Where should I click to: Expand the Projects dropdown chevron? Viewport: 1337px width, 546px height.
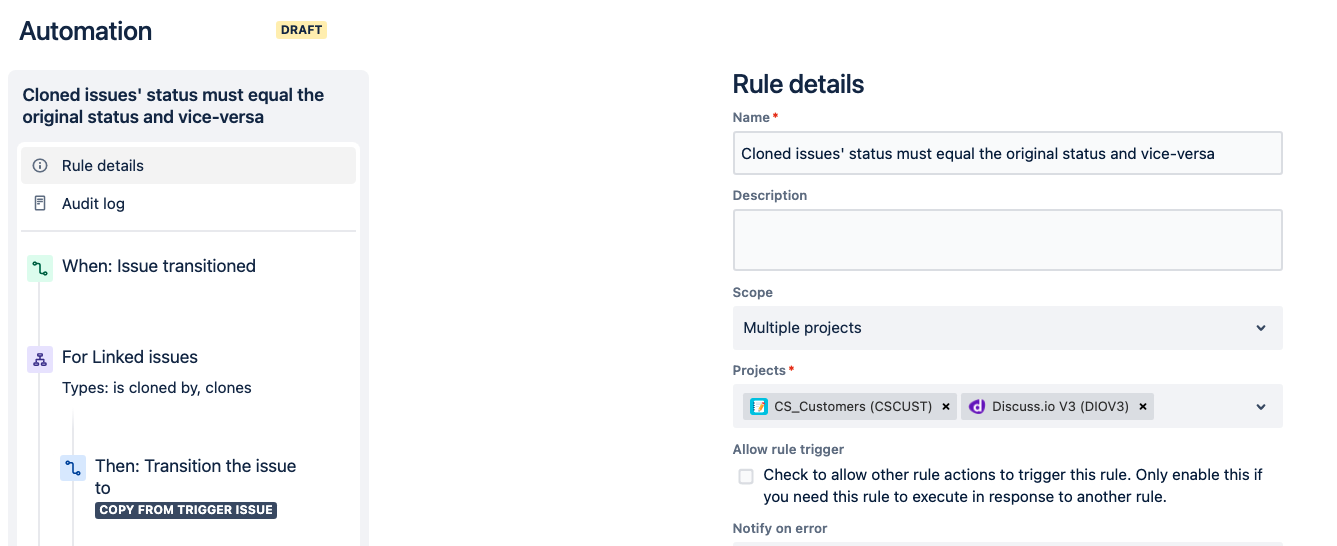coord(1261,407)
